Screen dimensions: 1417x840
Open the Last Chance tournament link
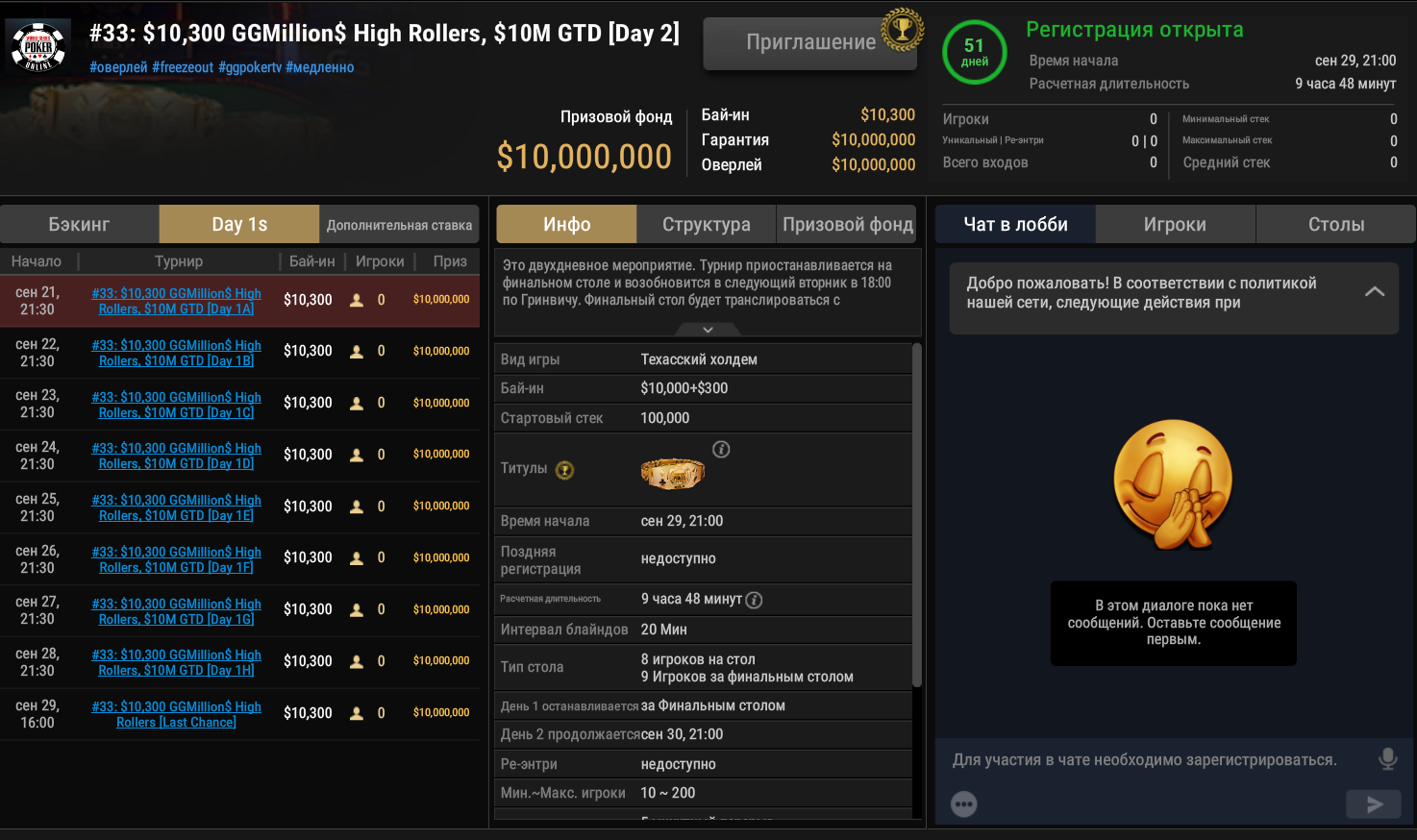[x=177, y=714]
